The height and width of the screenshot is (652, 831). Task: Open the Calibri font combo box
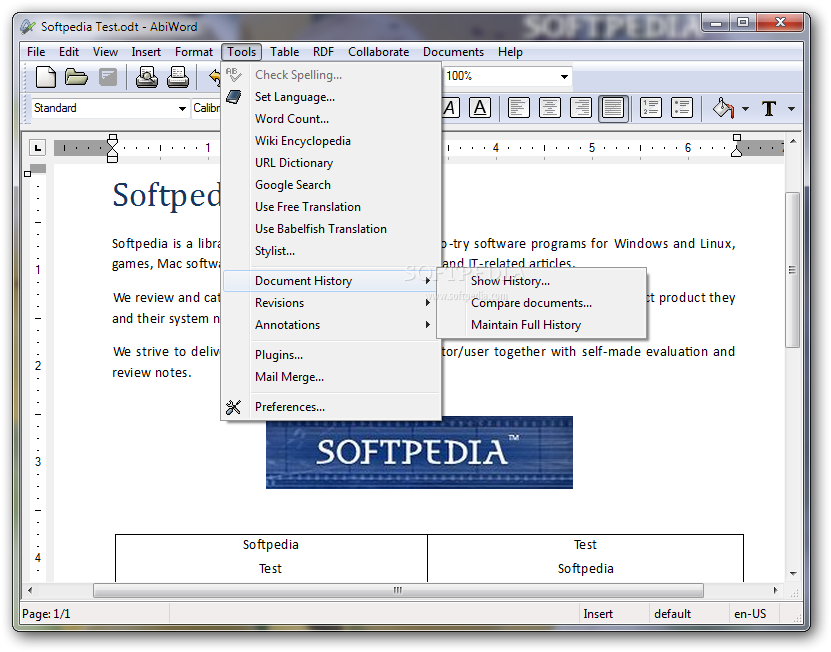coord(207,108)
